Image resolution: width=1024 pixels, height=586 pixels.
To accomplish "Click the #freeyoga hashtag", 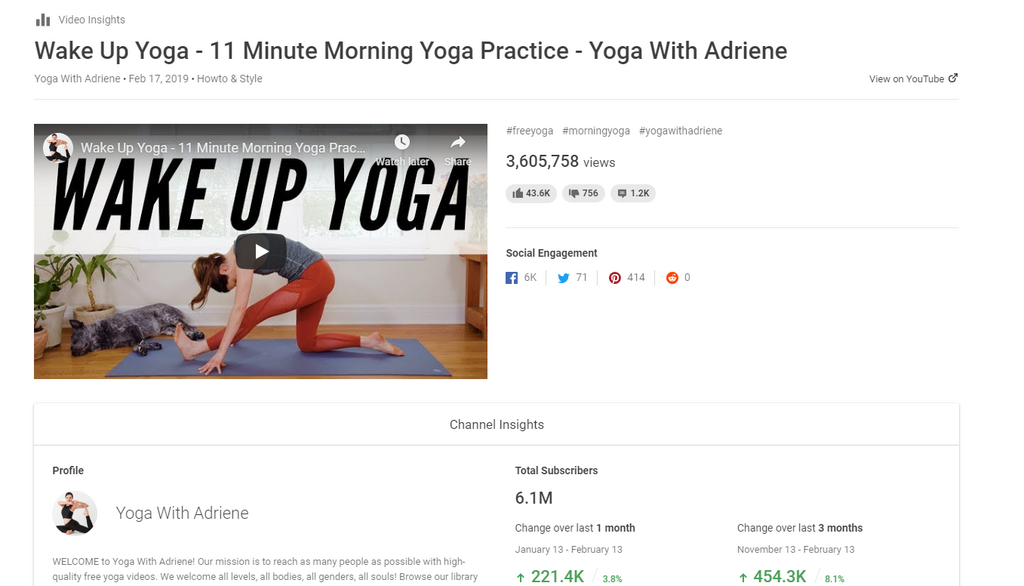I will coord(529,131).
